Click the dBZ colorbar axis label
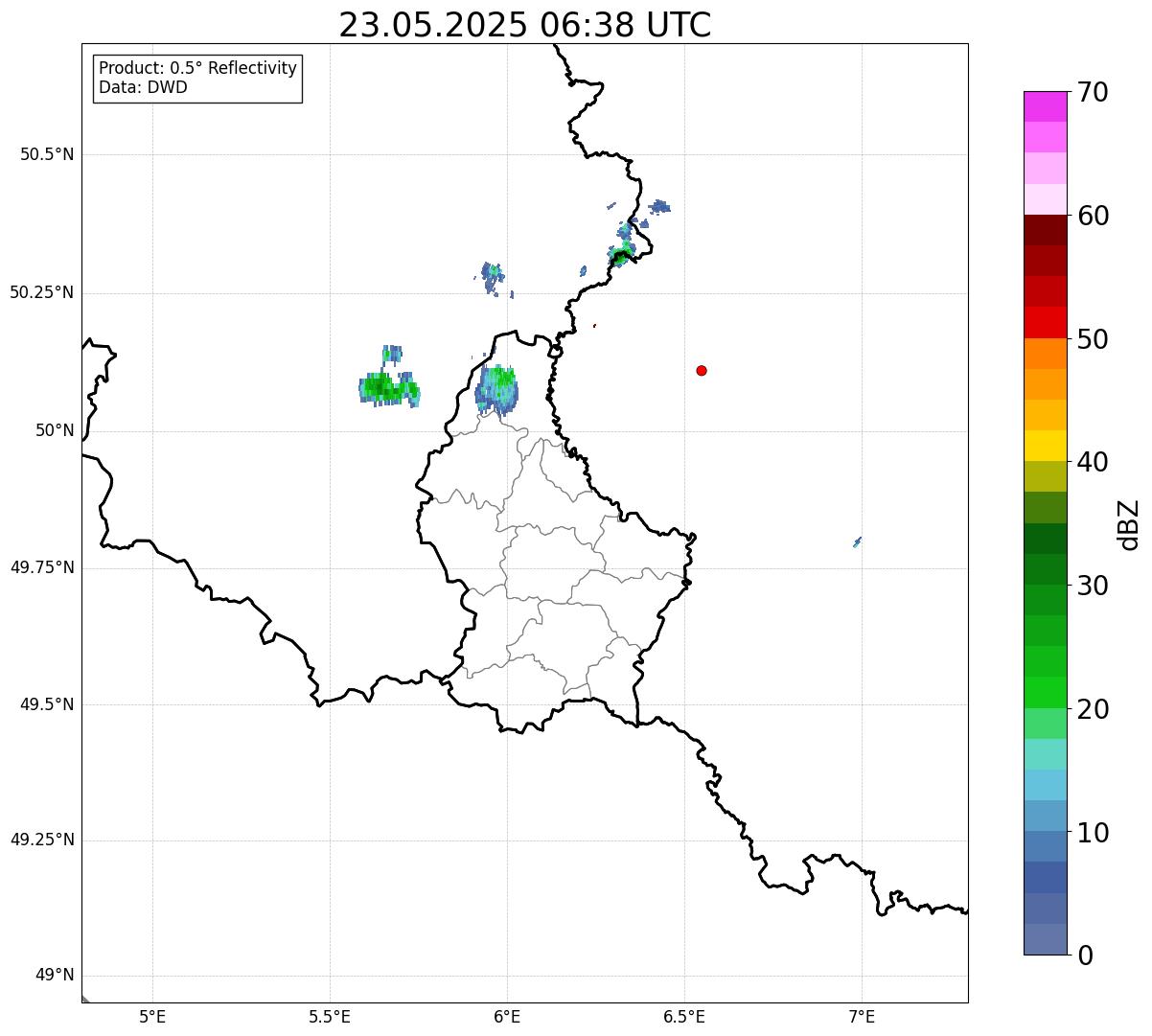This screenshot has width=1152, height=1036. click(1129, 524)
